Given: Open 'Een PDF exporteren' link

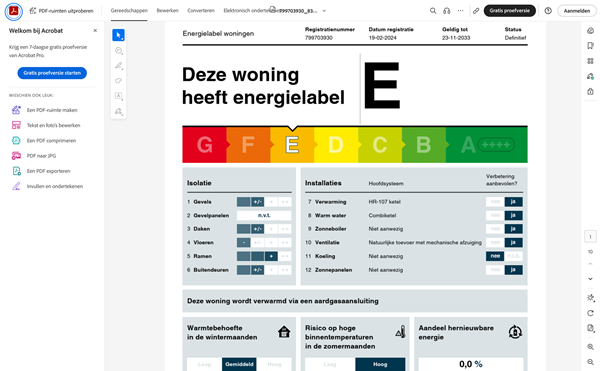Looking at the screenshot, I should pos(48,171).
